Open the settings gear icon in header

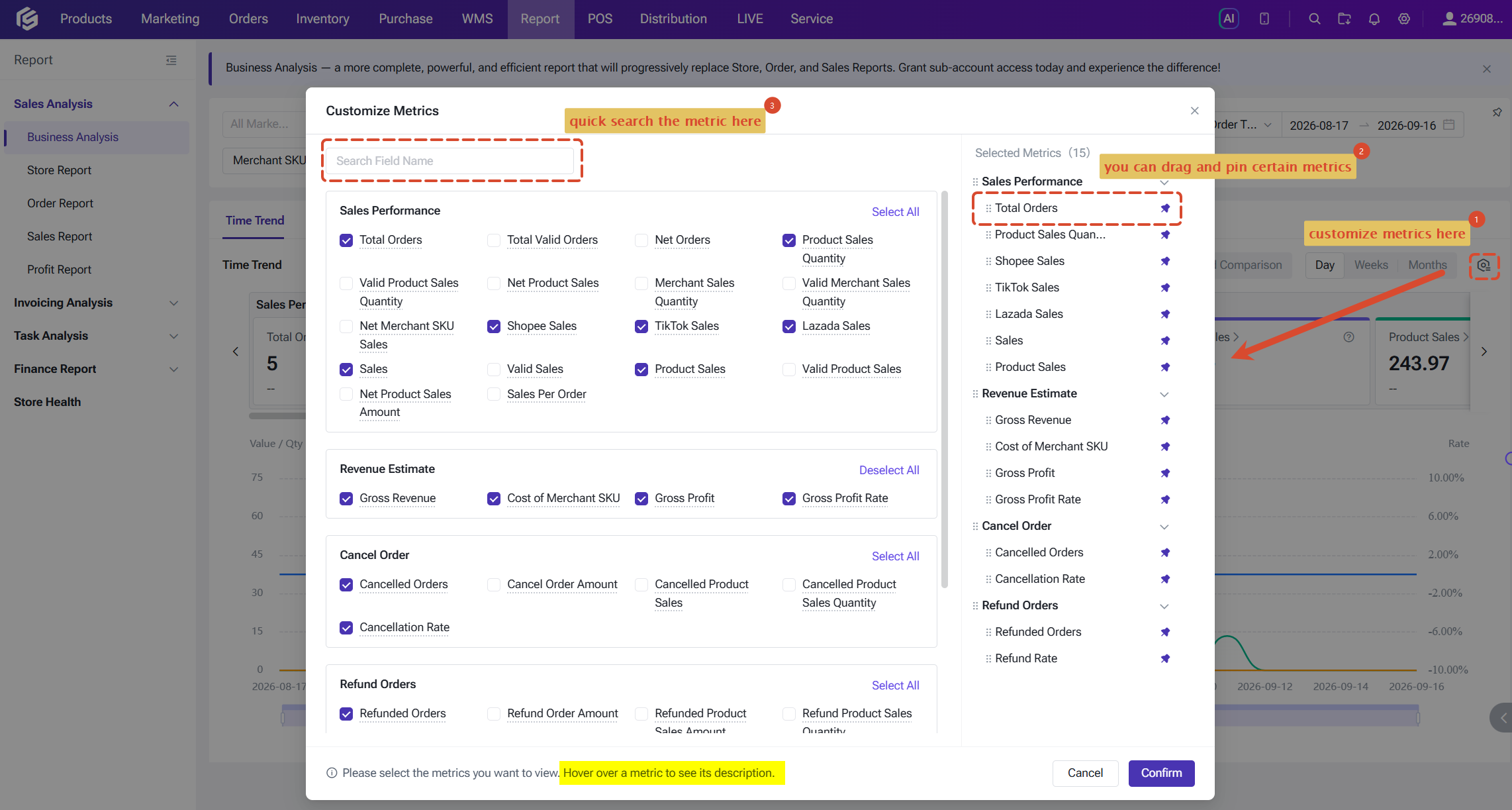(x=1403, y=19)
